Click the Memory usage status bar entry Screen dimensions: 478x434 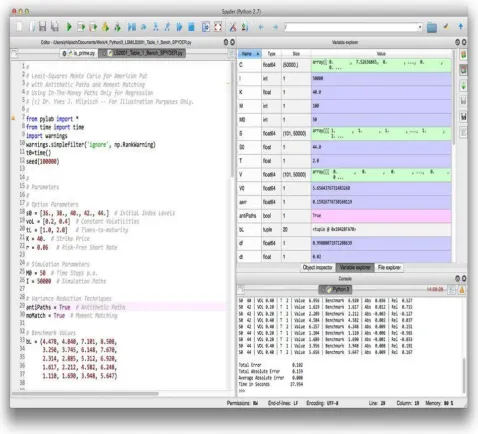439,403
